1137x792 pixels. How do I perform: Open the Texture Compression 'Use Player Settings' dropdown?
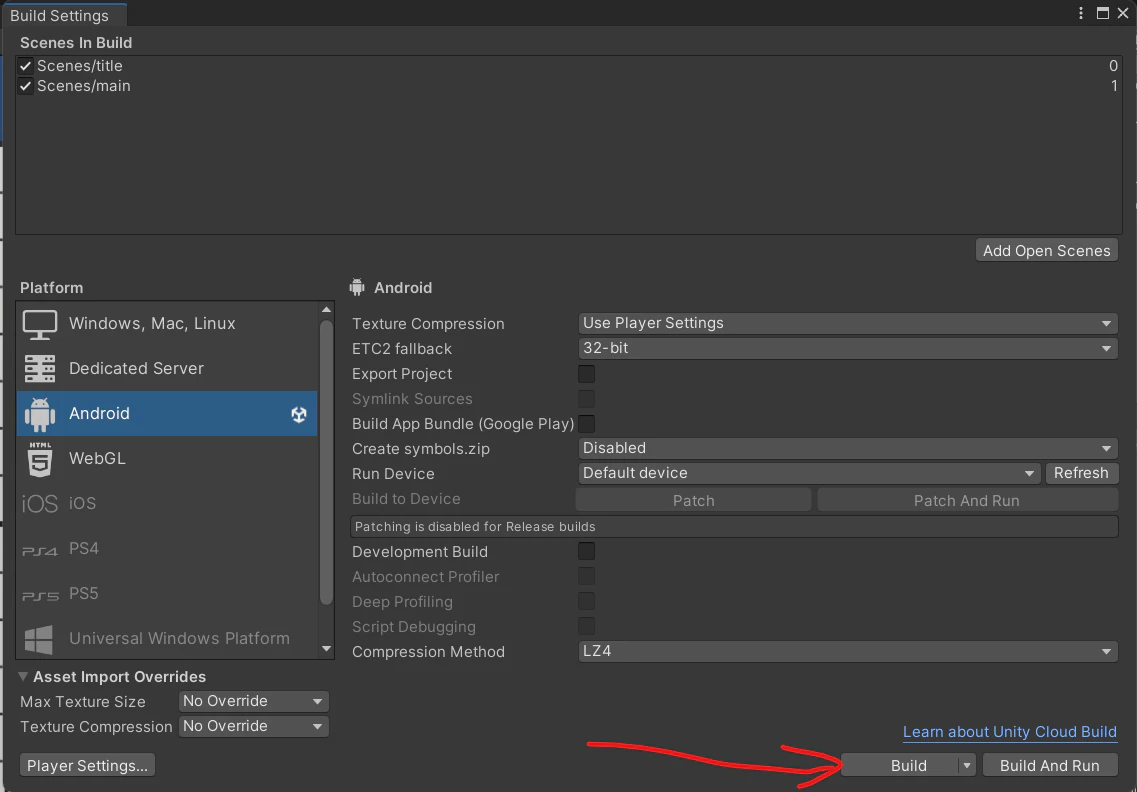(848, 323)
